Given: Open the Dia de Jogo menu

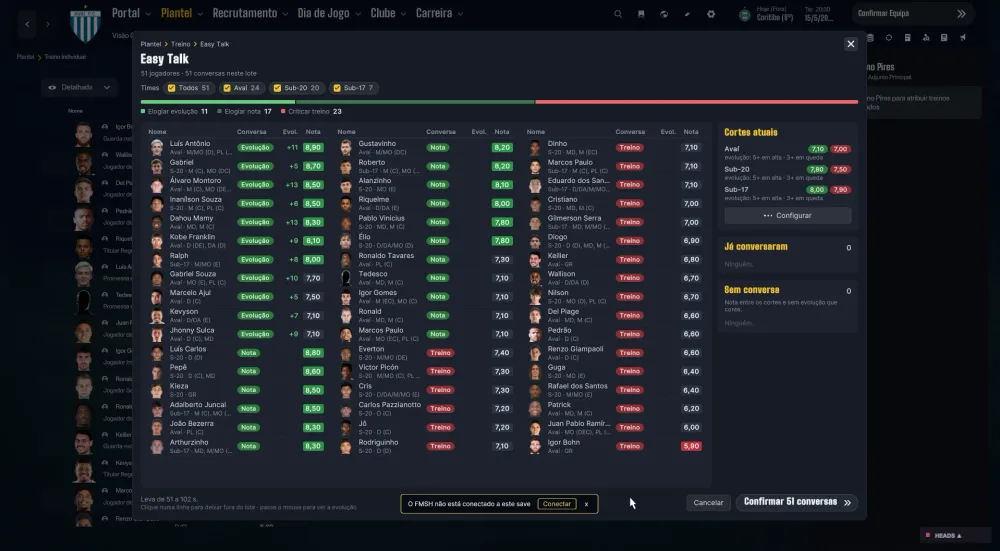Looking at the screenshot, I should [x=323, y=13].
